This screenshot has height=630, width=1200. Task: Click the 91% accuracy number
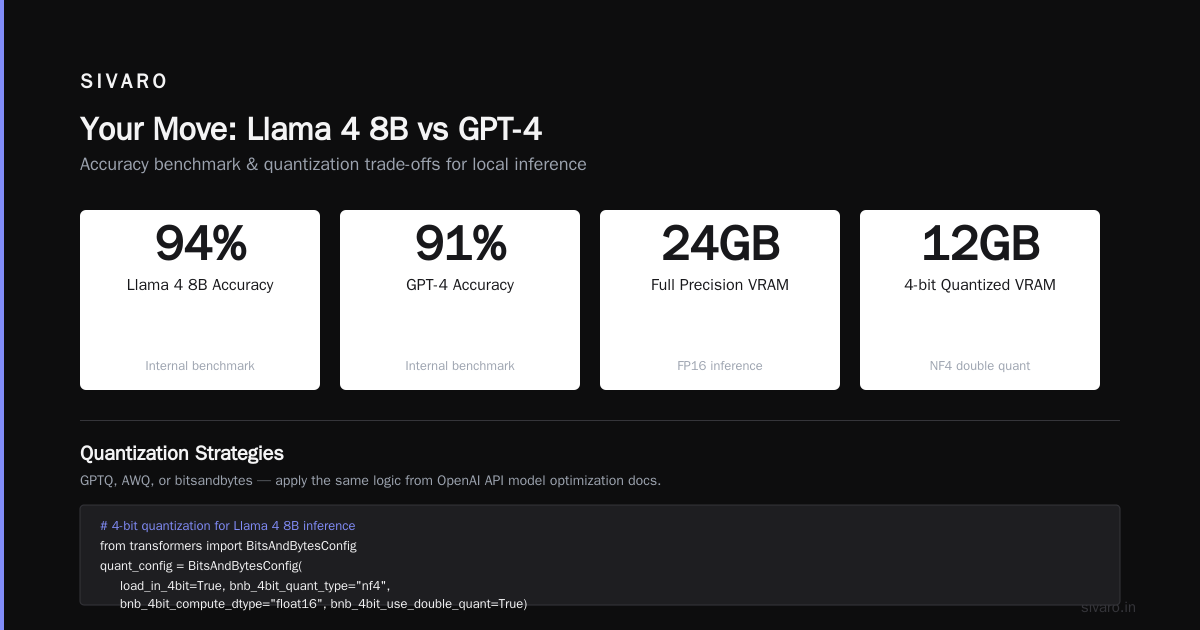point(460,244)
